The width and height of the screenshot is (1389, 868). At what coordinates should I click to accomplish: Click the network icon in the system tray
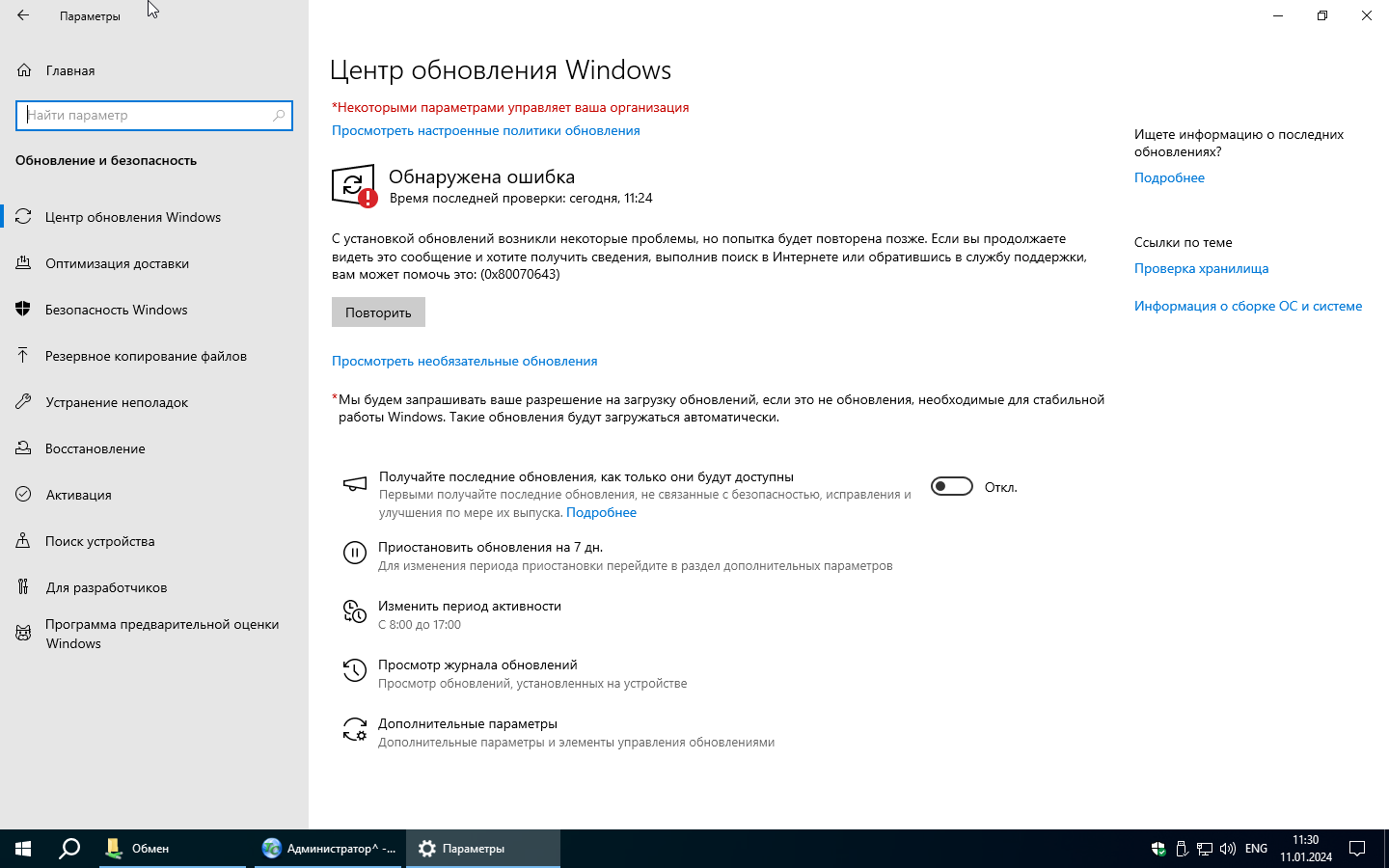(x=1205, y=849)
